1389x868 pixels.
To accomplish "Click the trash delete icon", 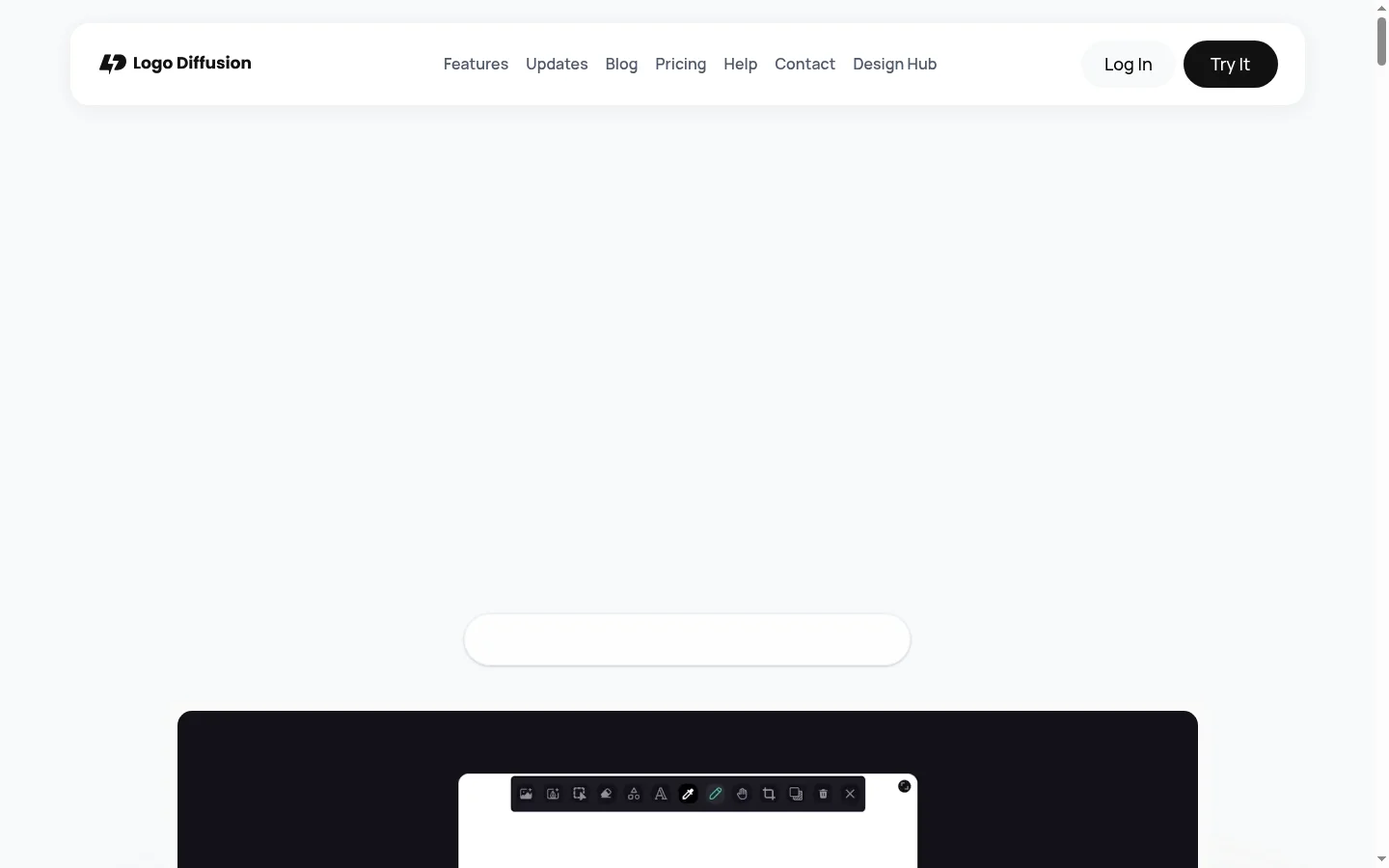I will click(x=823, y=794).
